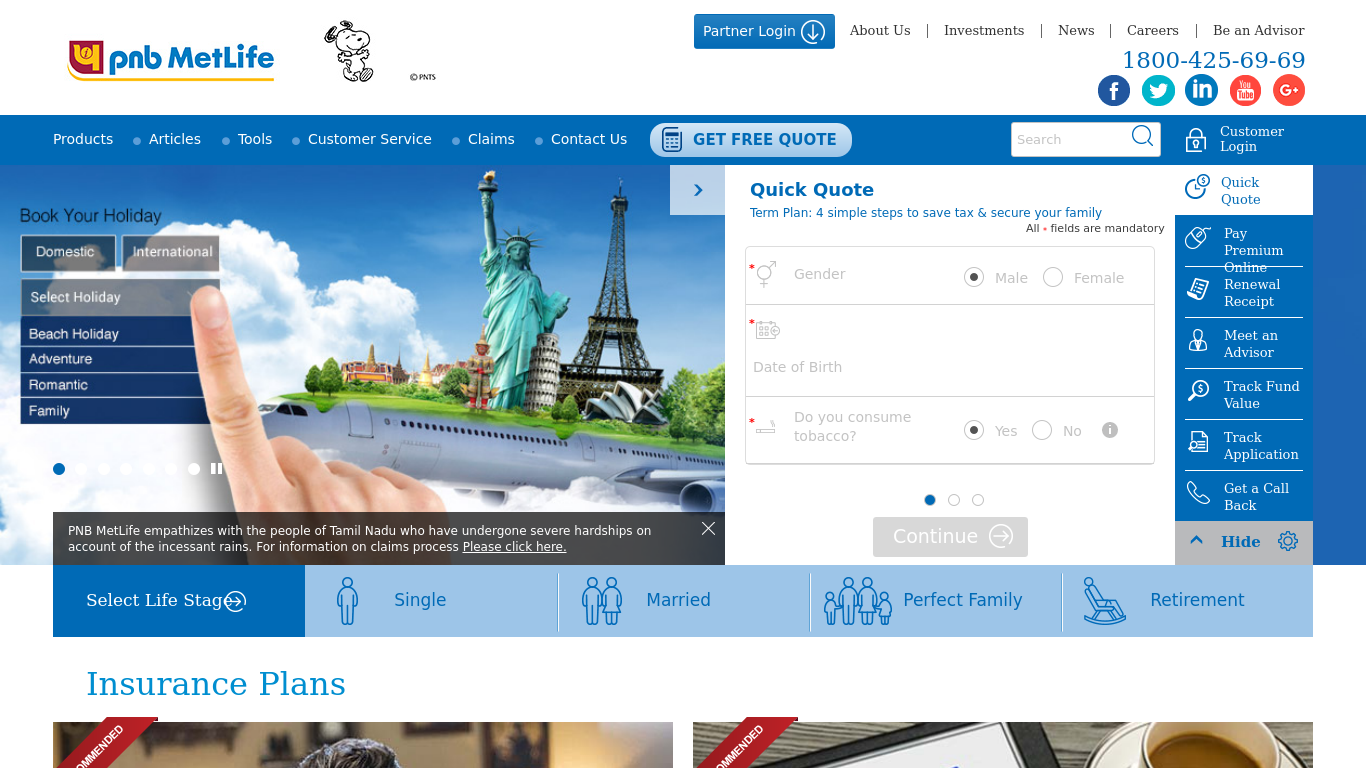Click the Track Application document icon
This screenshot has height=768, width=1366.
pos(1197,442)
